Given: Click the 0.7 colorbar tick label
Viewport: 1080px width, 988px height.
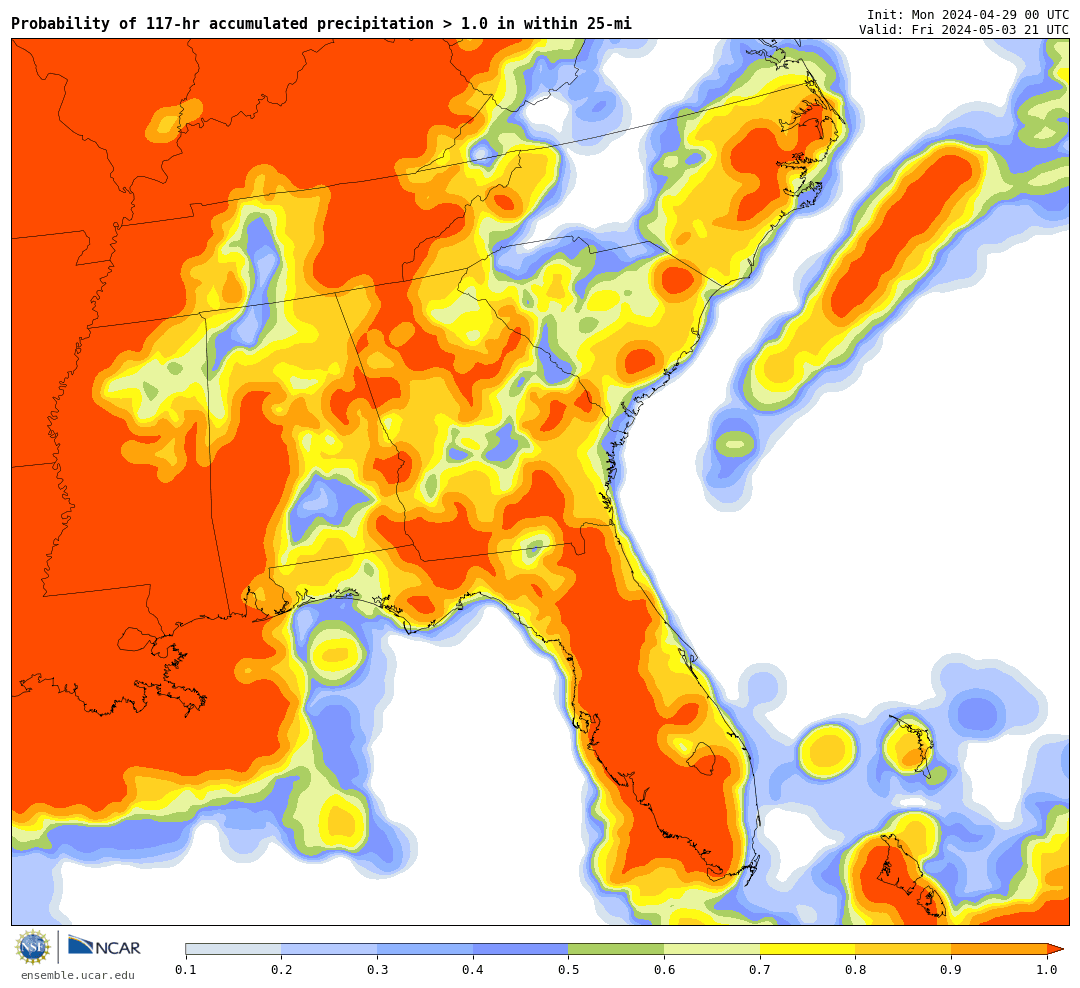Looking at the screenshot, I should 760,969.
